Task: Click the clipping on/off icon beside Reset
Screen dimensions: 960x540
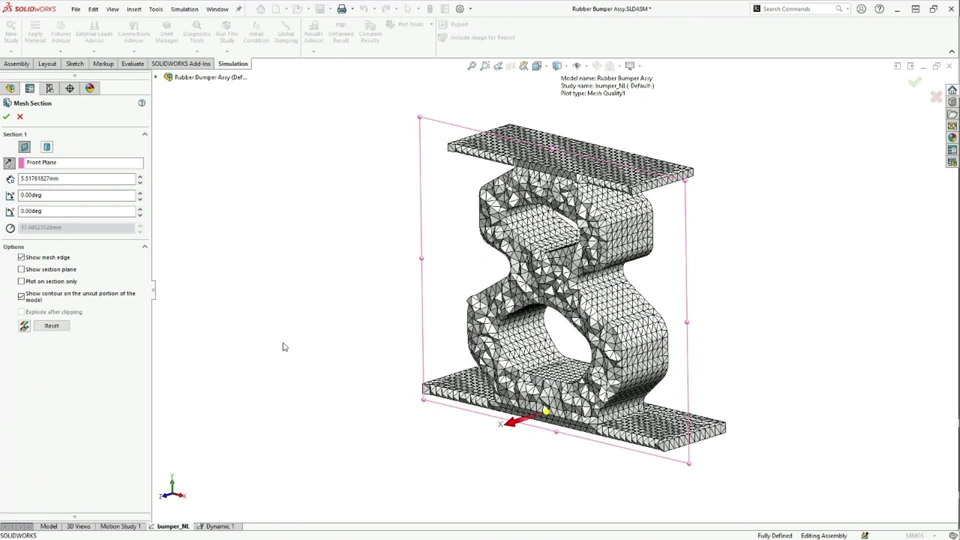Action: pyautogui.click(x=24, y=326)
